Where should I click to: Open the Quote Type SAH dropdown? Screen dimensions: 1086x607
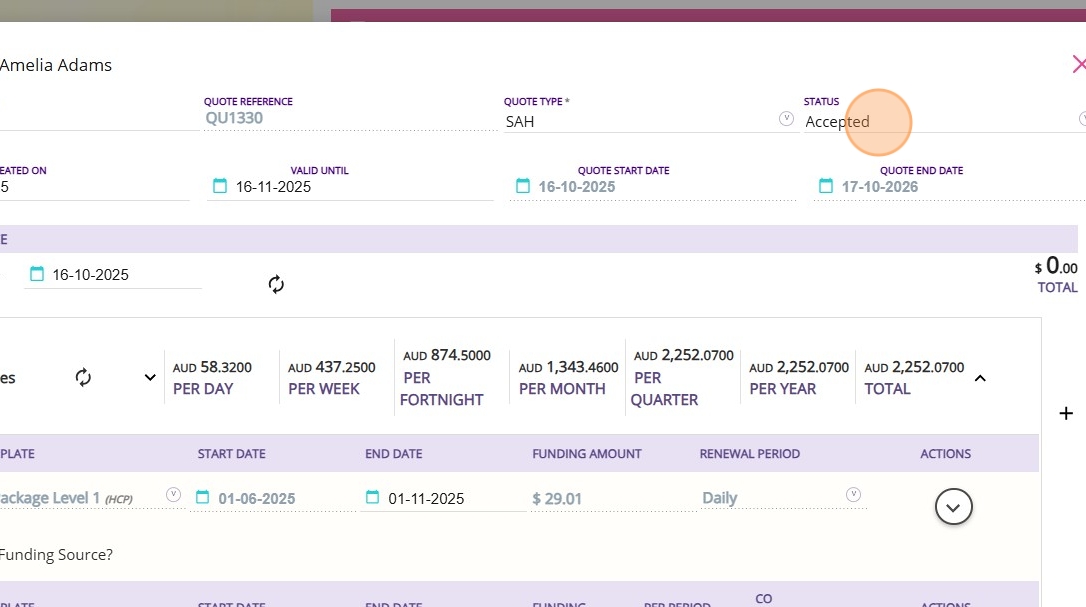786,118
